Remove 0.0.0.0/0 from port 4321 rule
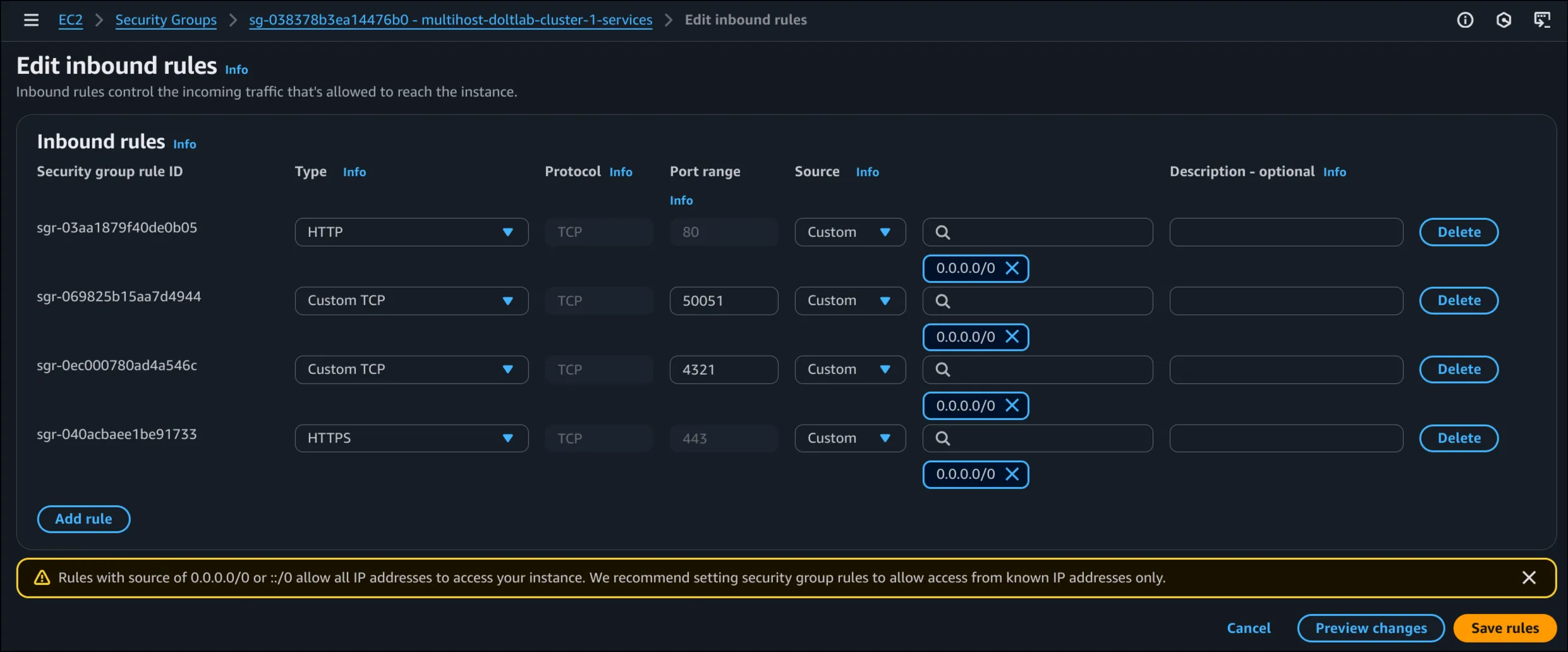 point(1012,406)
